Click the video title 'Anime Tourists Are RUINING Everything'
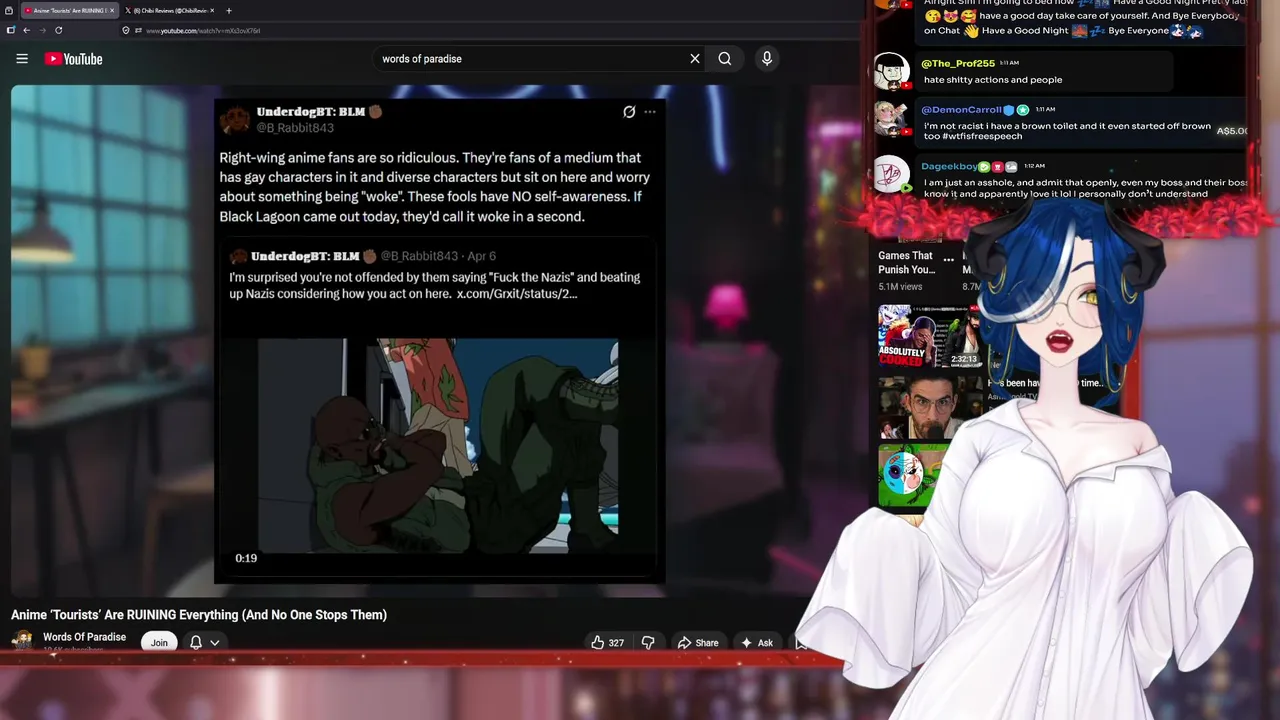This screenshot has width=1280, height=720. coord(199,615)
